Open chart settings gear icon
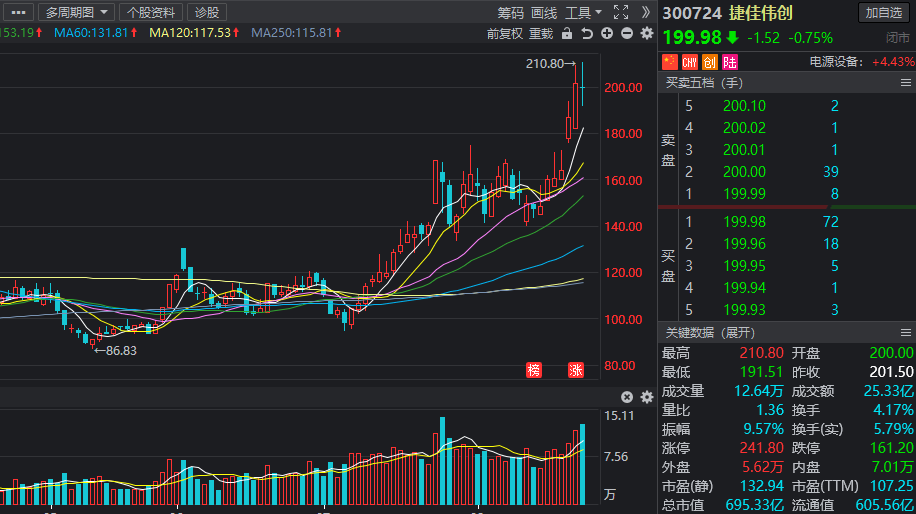Screen dimensions: 916x514 (x=647, y=33)
